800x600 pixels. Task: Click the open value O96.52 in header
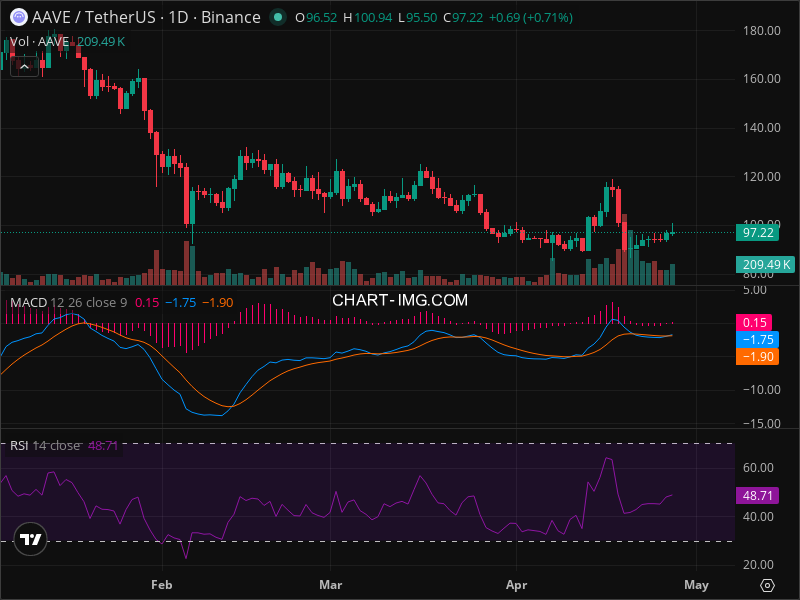pos(316,18)
